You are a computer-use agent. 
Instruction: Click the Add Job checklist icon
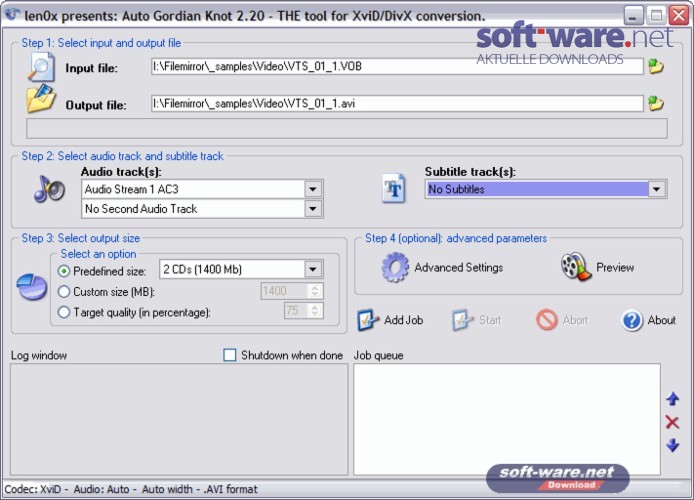368,320
